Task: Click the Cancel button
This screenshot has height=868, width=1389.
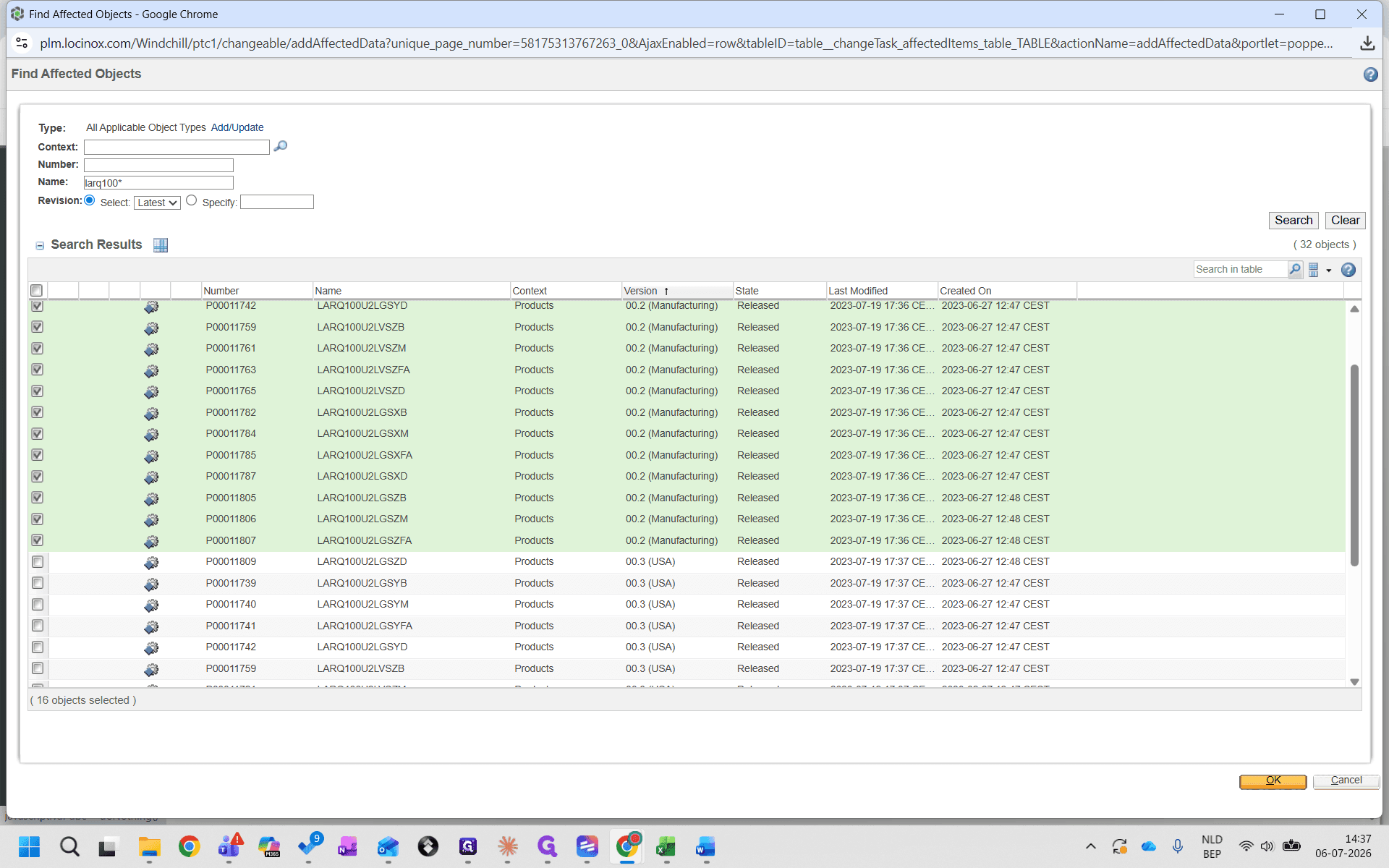Action: pos(1346,781)
